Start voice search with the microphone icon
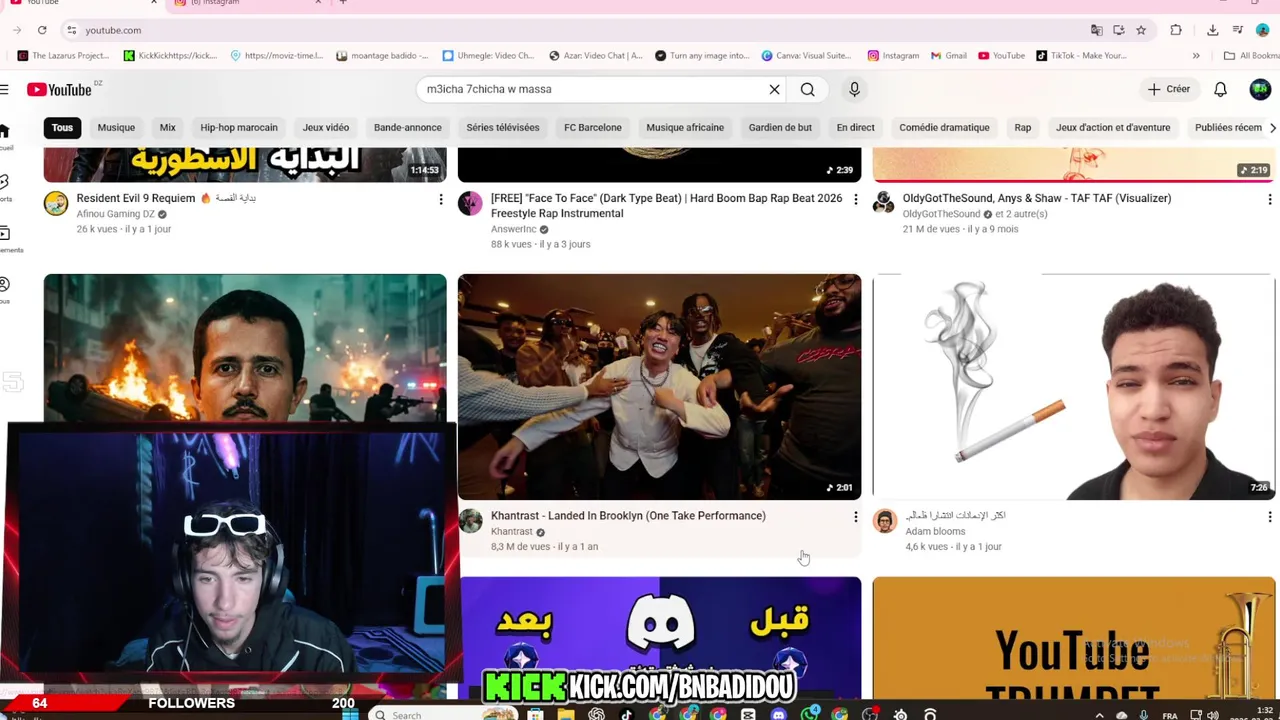This screenshot has height=720, width=1280. 854,89
